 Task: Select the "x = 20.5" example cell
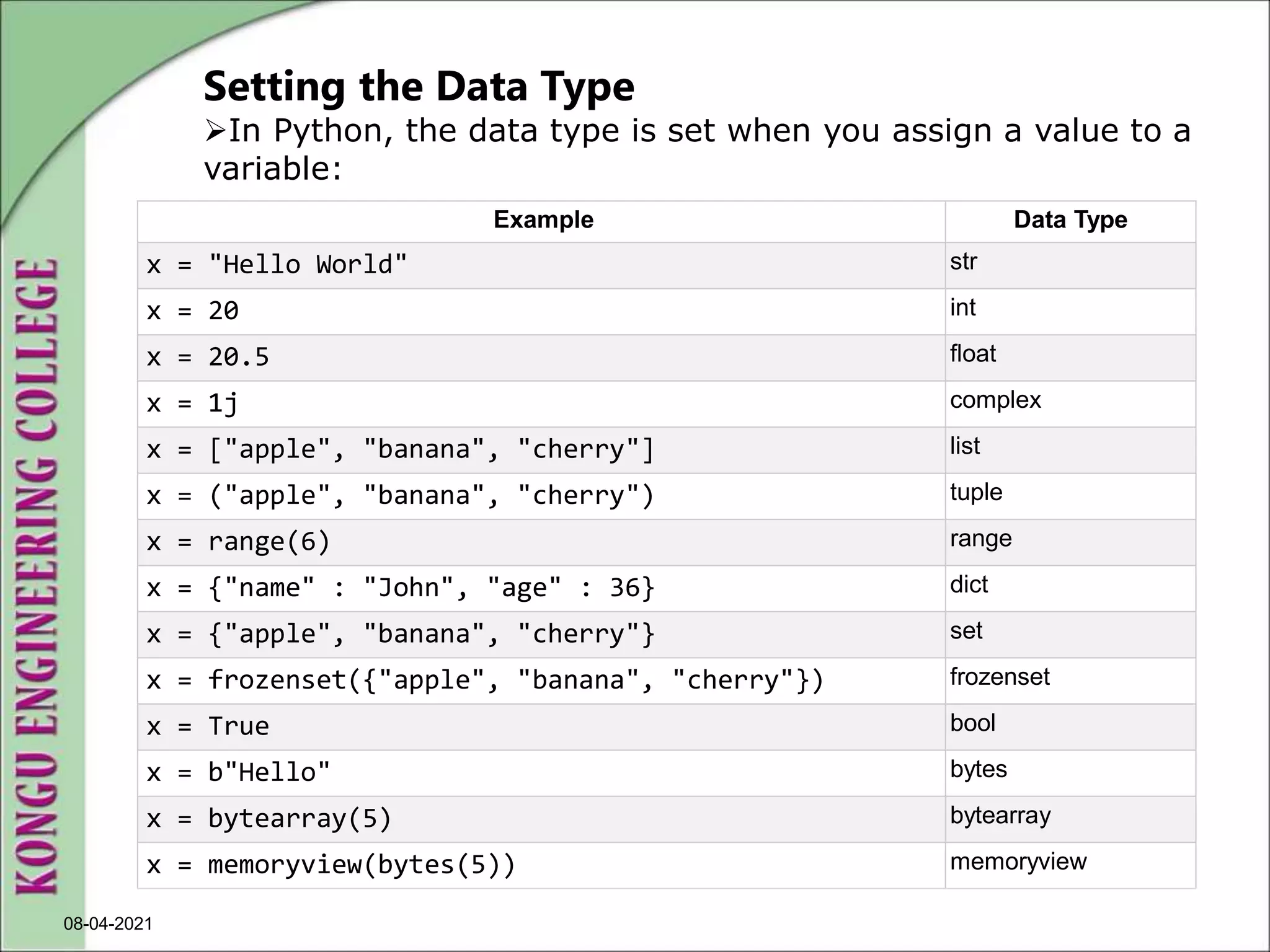tap(208, 358)
